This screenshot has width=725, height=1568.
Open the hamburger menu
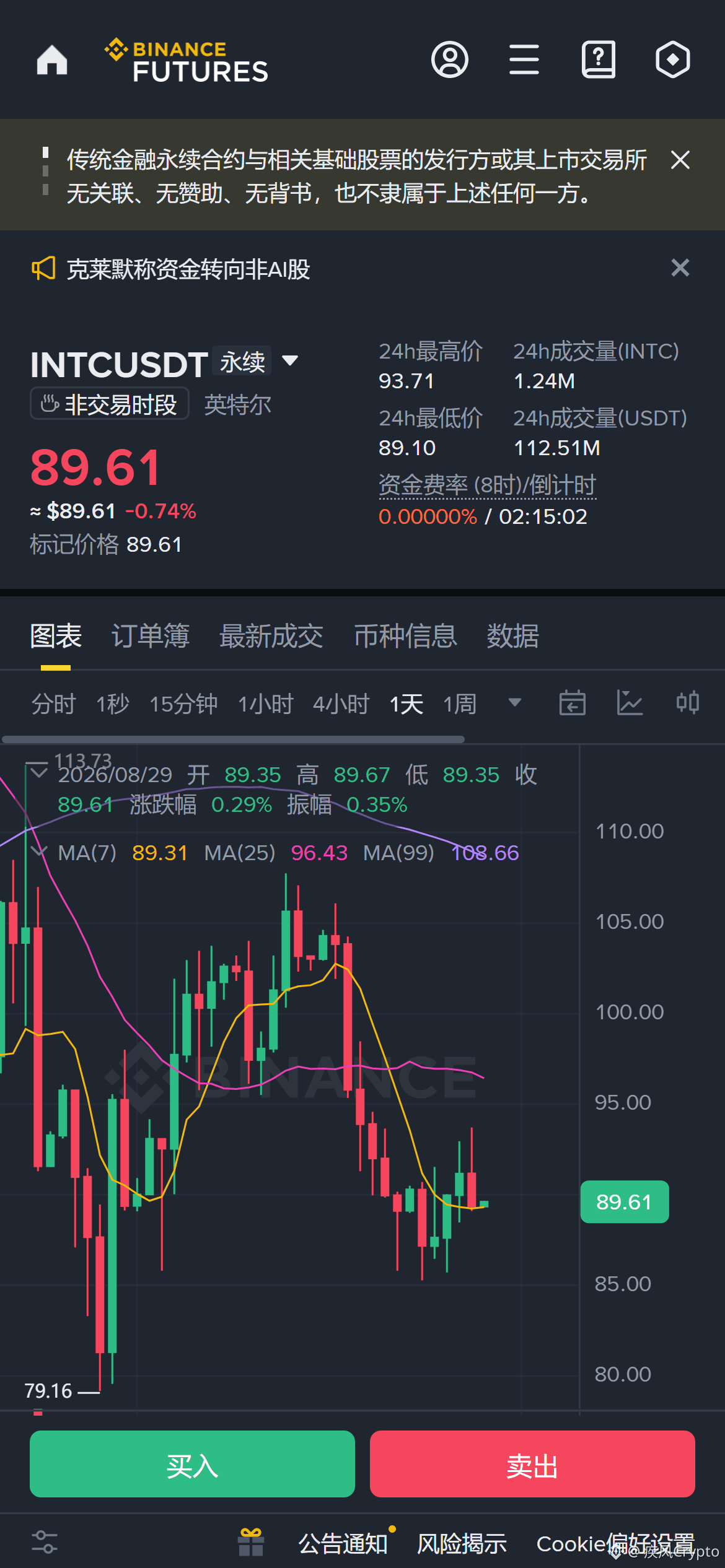tap(524, 60)
